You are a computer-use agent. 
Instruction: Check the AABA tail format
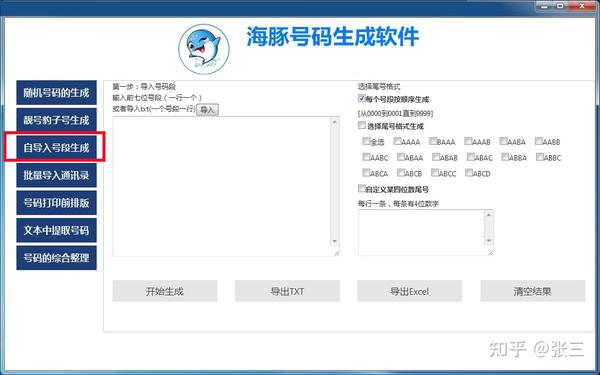point(503,141)
